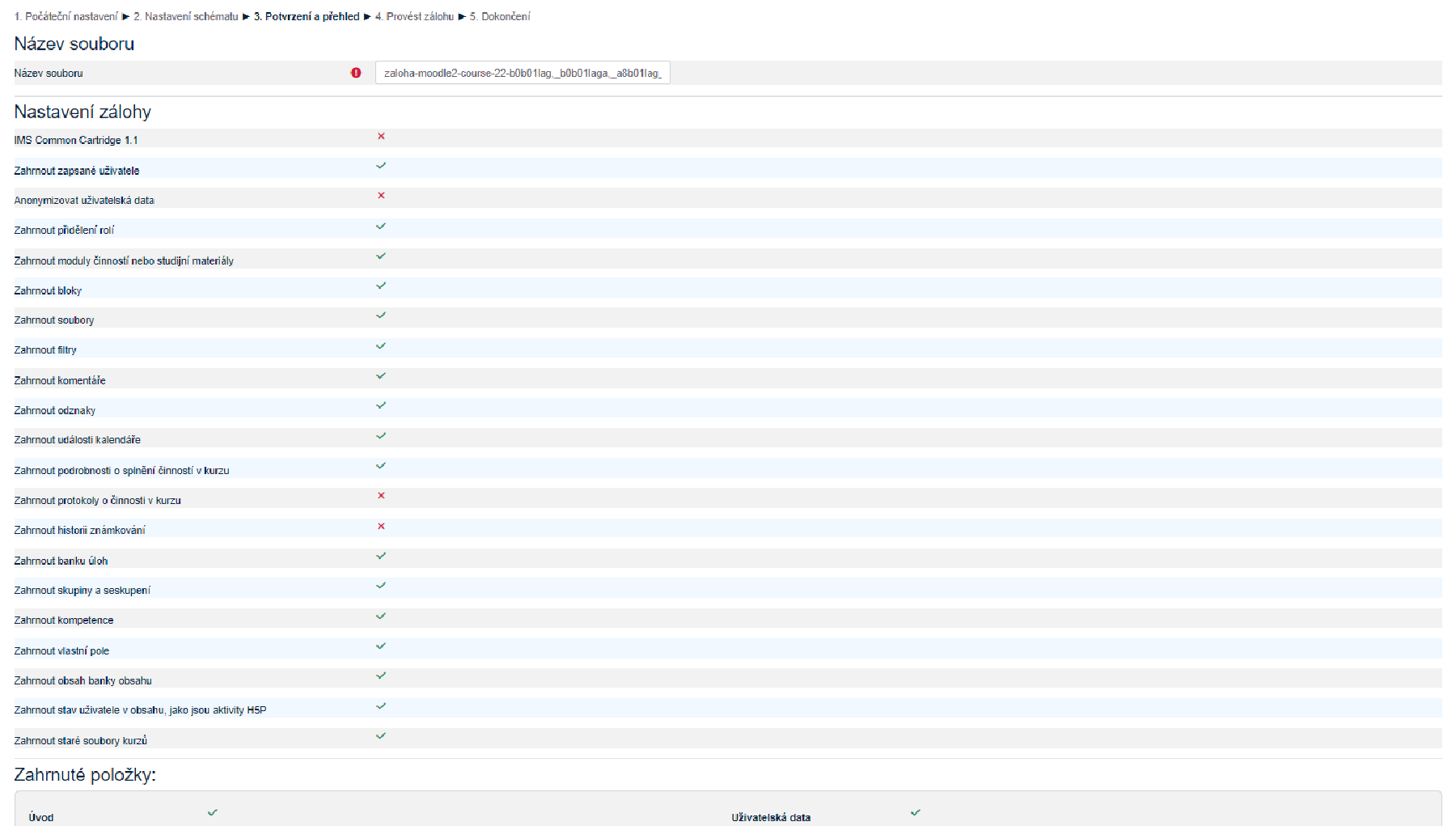Go to step 1. Počáteční nastavení

[x=66, y=16]
